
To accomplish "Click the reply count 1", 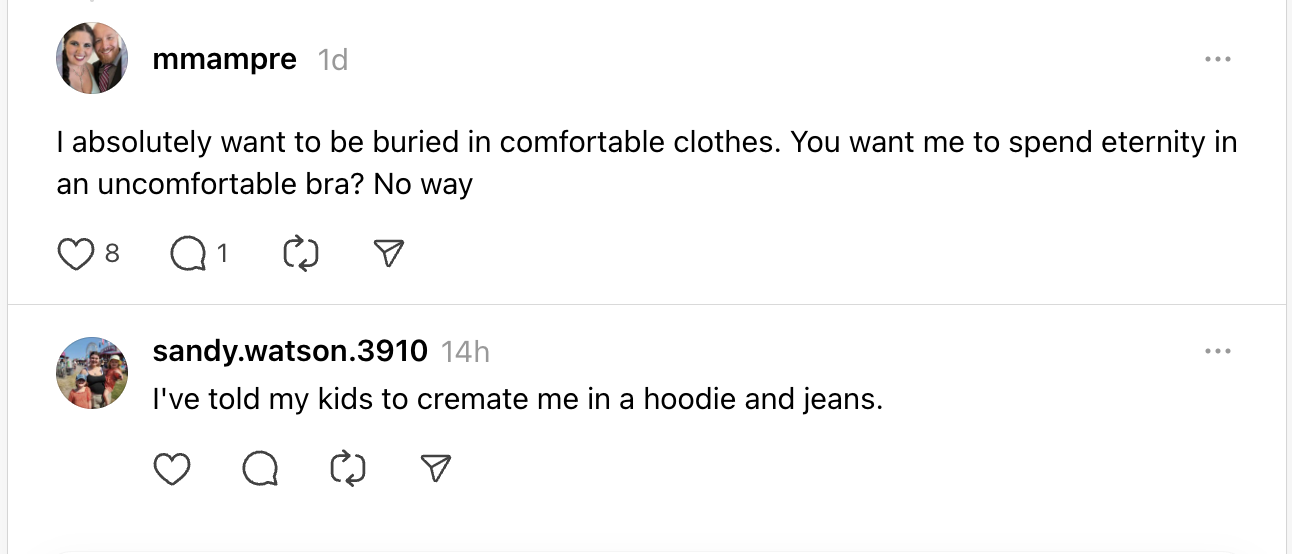I will coord(222,254).
